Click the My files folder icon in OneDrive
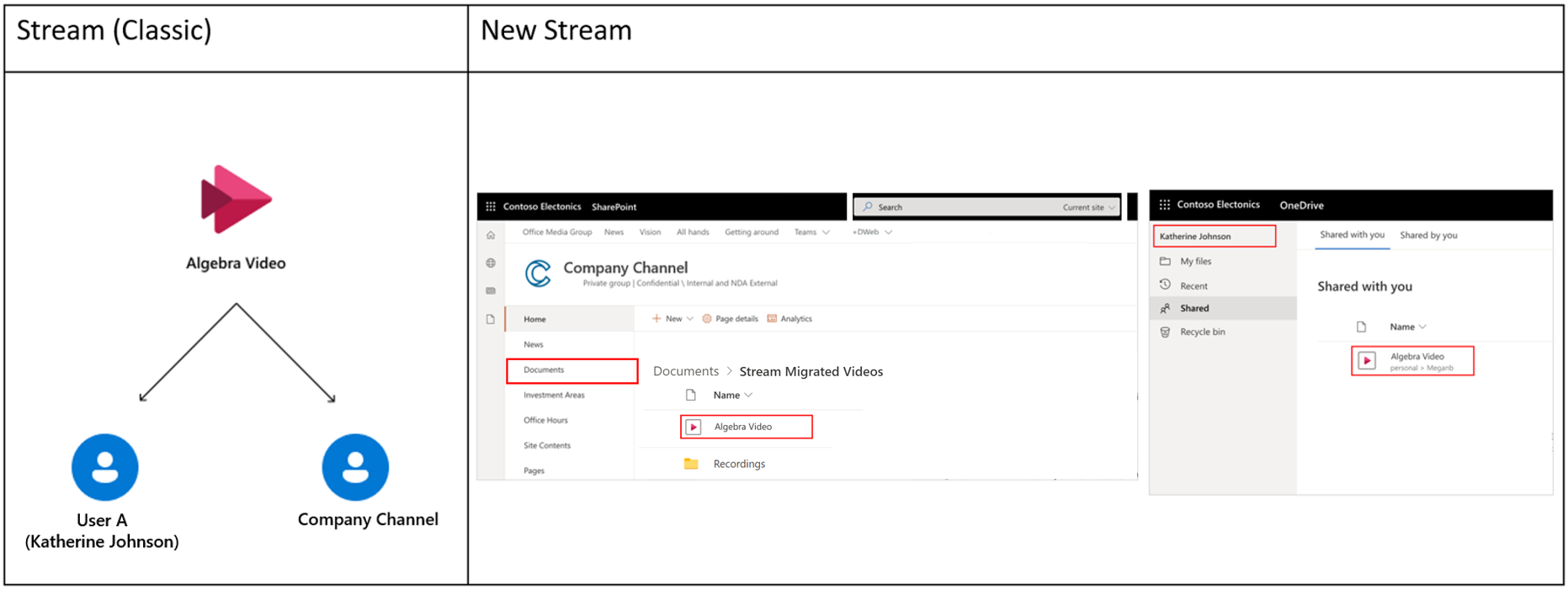 pyautogui.click(x=1165, y=261)
